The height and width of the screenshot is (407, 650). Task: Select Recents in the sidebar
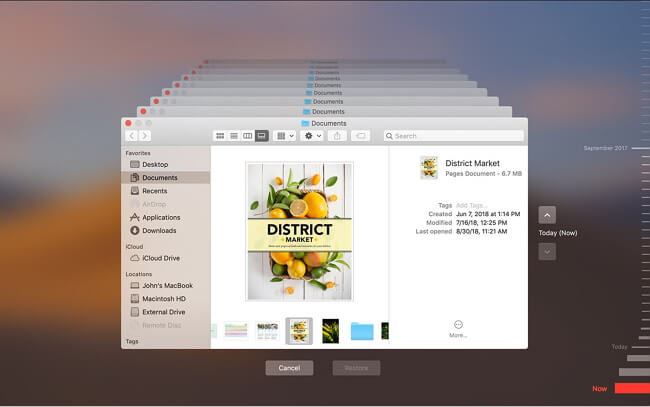tap(155, 190)
